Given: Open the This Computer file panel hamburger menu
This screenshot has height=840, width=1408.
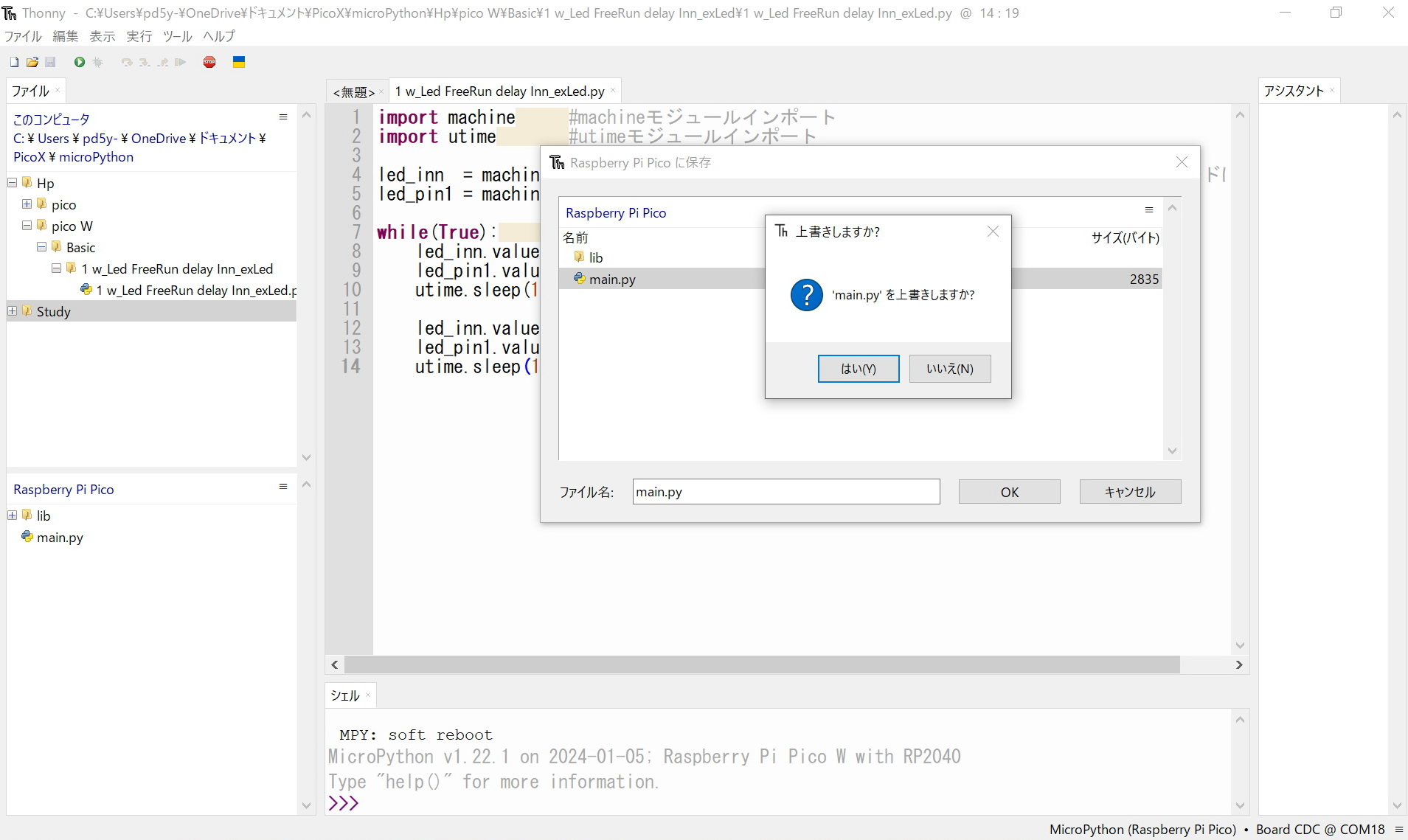Looking at the screenshot, I should [283, 117].
